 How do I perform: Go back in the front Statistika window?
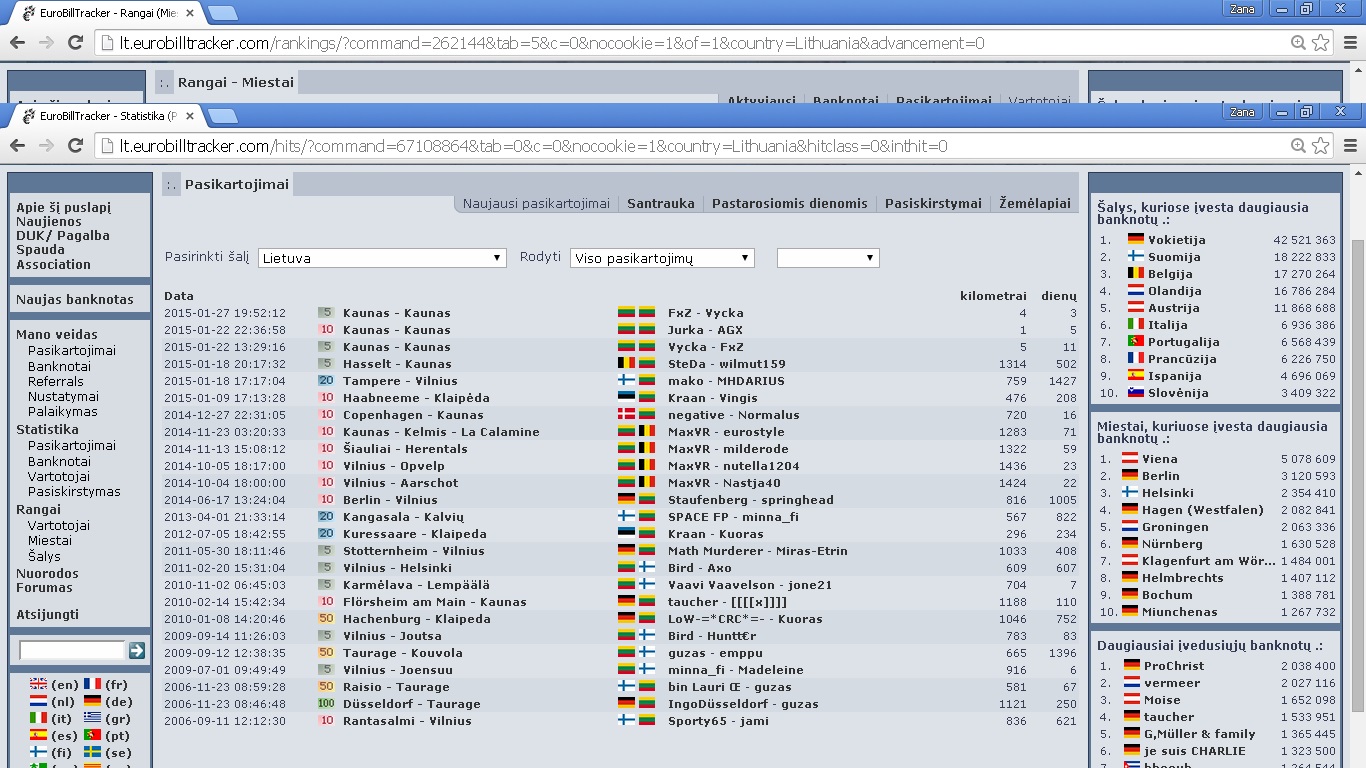tap(17, 146)
